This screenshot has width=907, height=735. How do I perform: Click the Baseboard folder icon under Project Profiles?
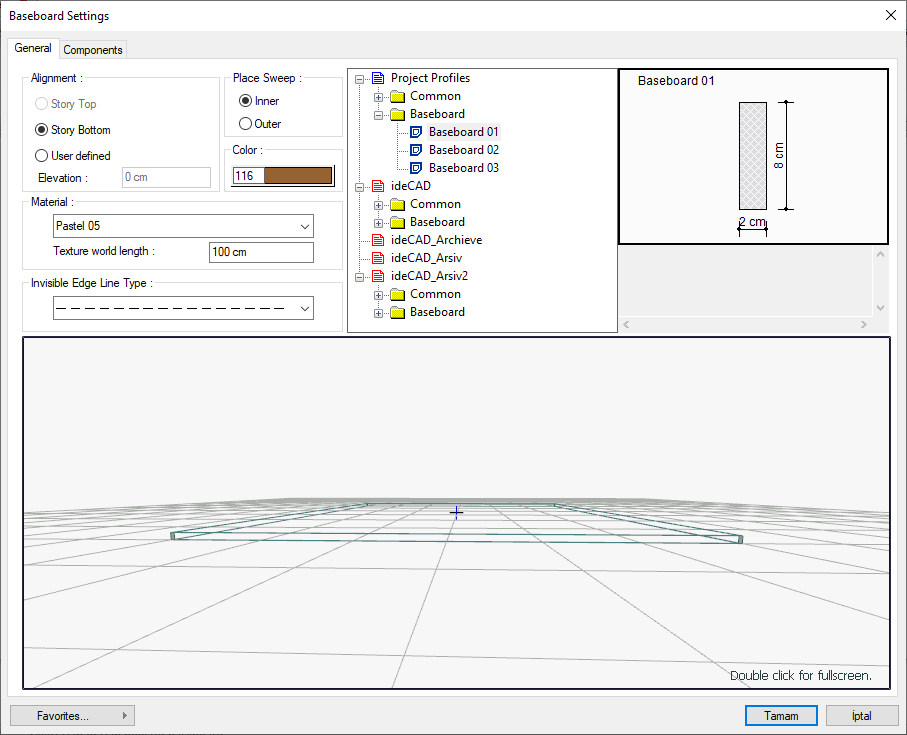397,114
